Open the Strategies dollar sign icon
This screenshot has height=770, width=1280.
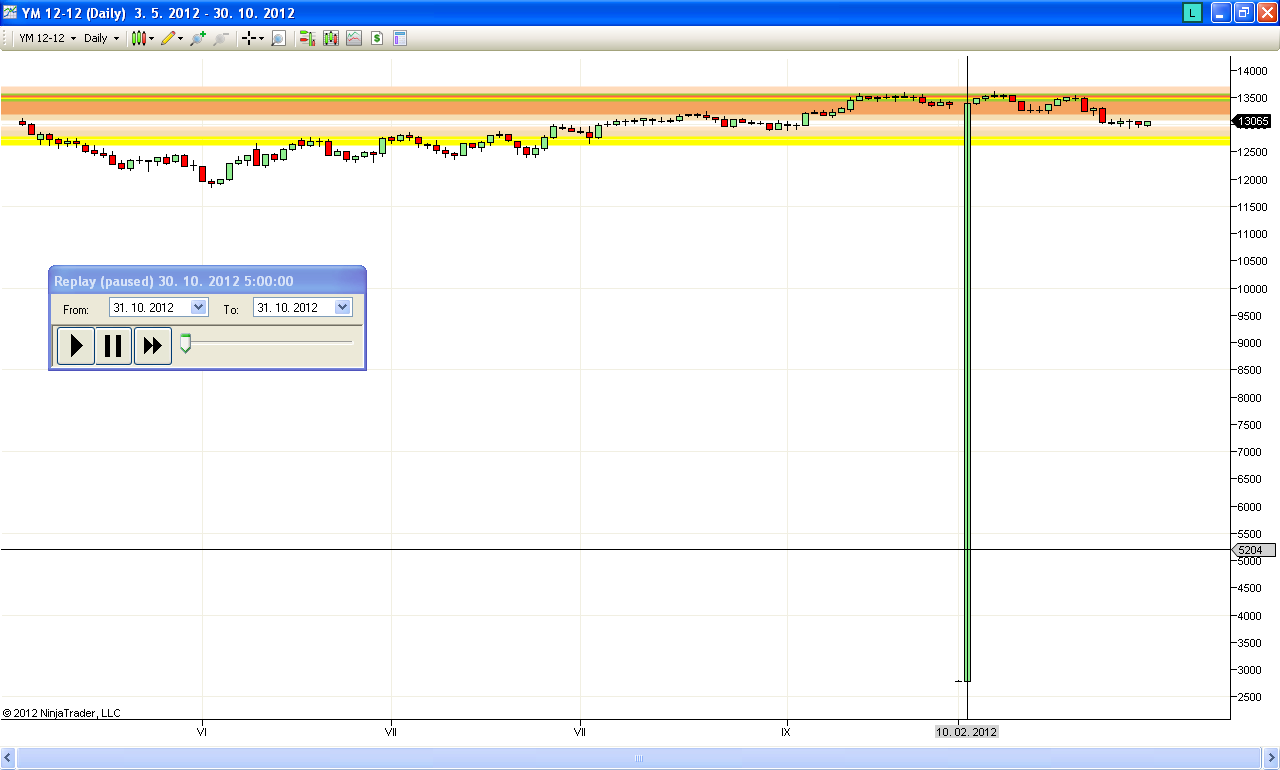pyautogui.click(x=377, y=38)
